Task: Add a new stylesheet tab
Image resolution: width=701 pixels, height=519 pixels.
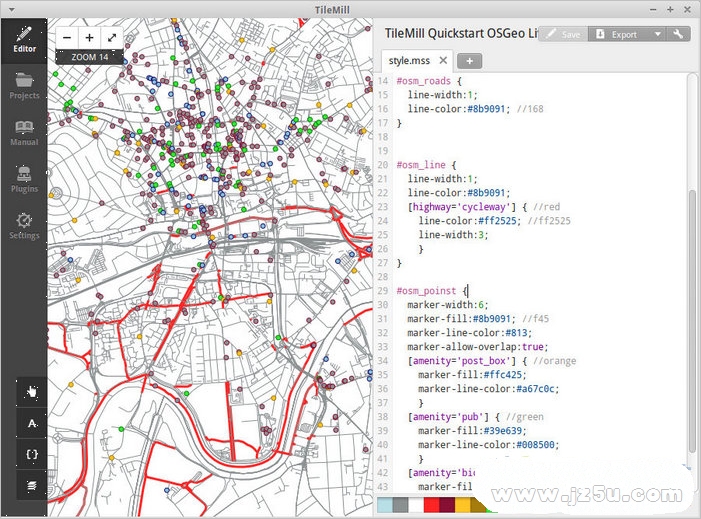Action: 469,61
